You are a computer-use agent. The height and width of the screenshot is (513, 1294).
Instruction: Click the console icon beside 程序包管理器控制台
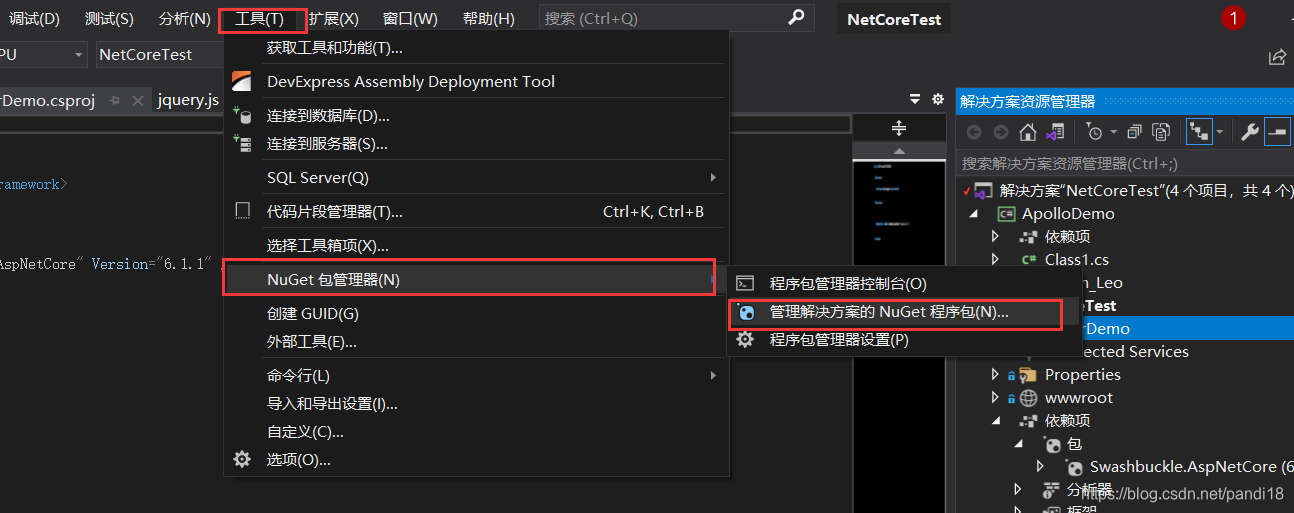click(744, 284)
